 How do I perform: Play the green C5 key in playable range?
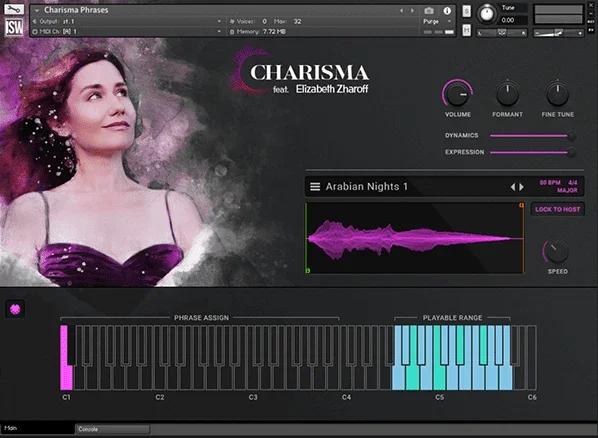(439, 379)
